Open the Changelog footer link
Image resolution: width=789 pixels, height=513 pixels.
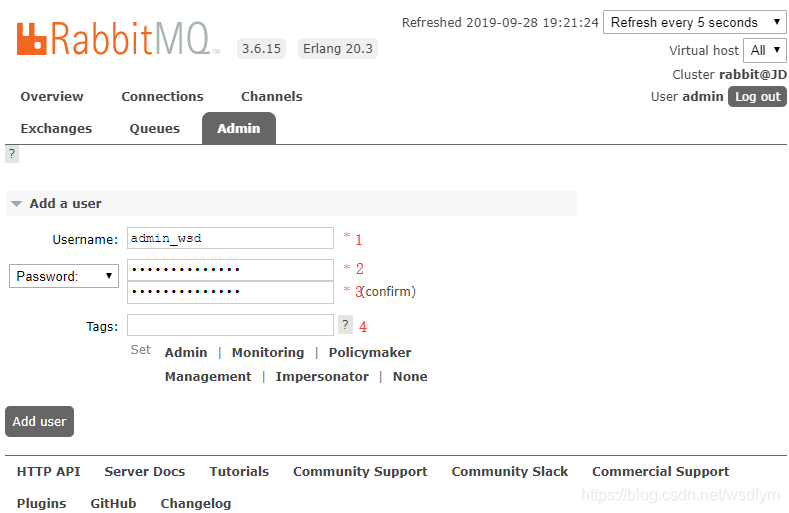[x=196, y=503]
